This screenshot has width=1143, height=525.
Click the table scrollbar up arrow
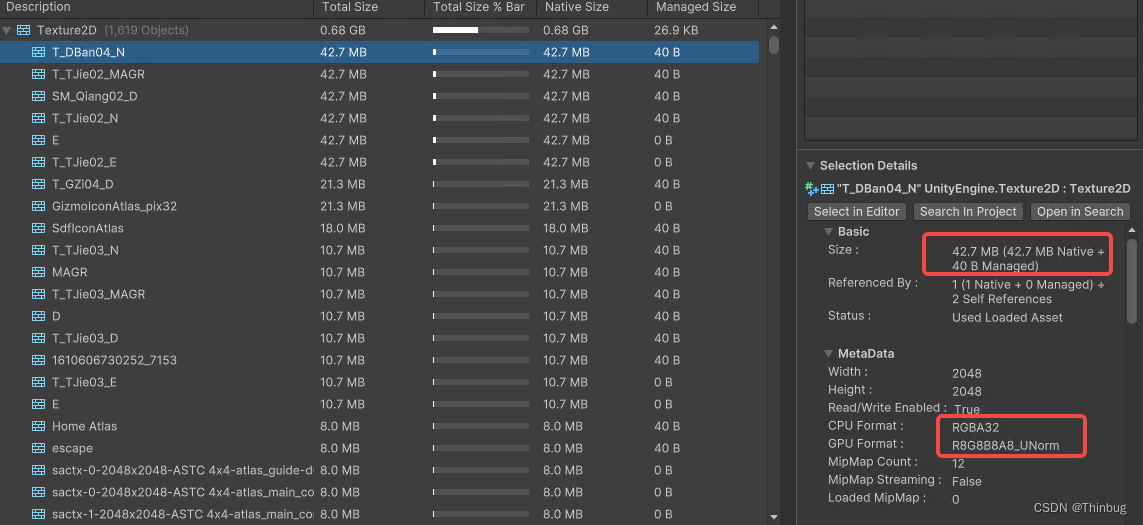click(x=774, y=27)
